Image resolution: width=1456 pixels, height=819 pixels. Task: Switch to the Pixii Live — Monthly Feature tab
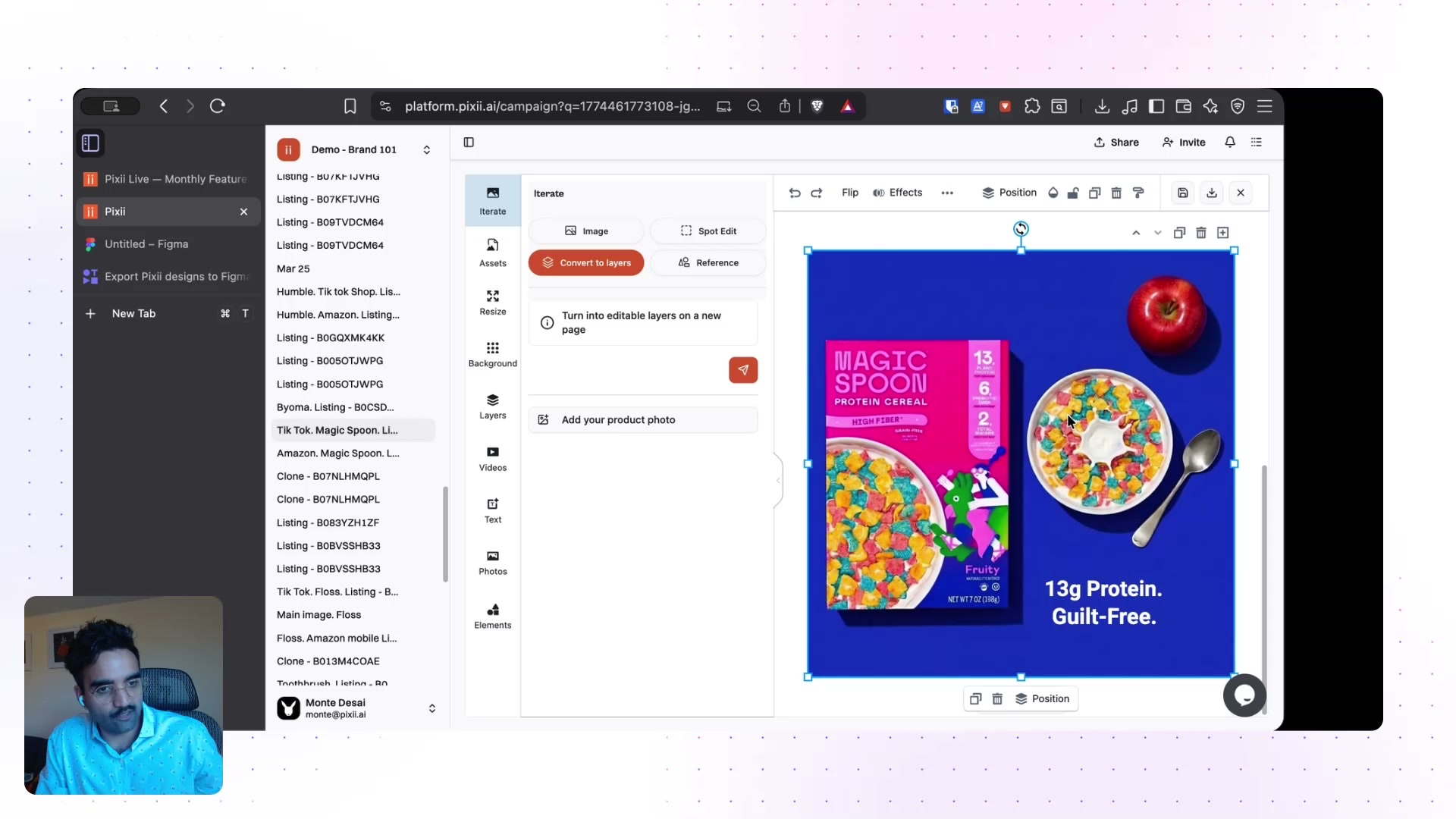pyautogui.click(x=168, y=179)
